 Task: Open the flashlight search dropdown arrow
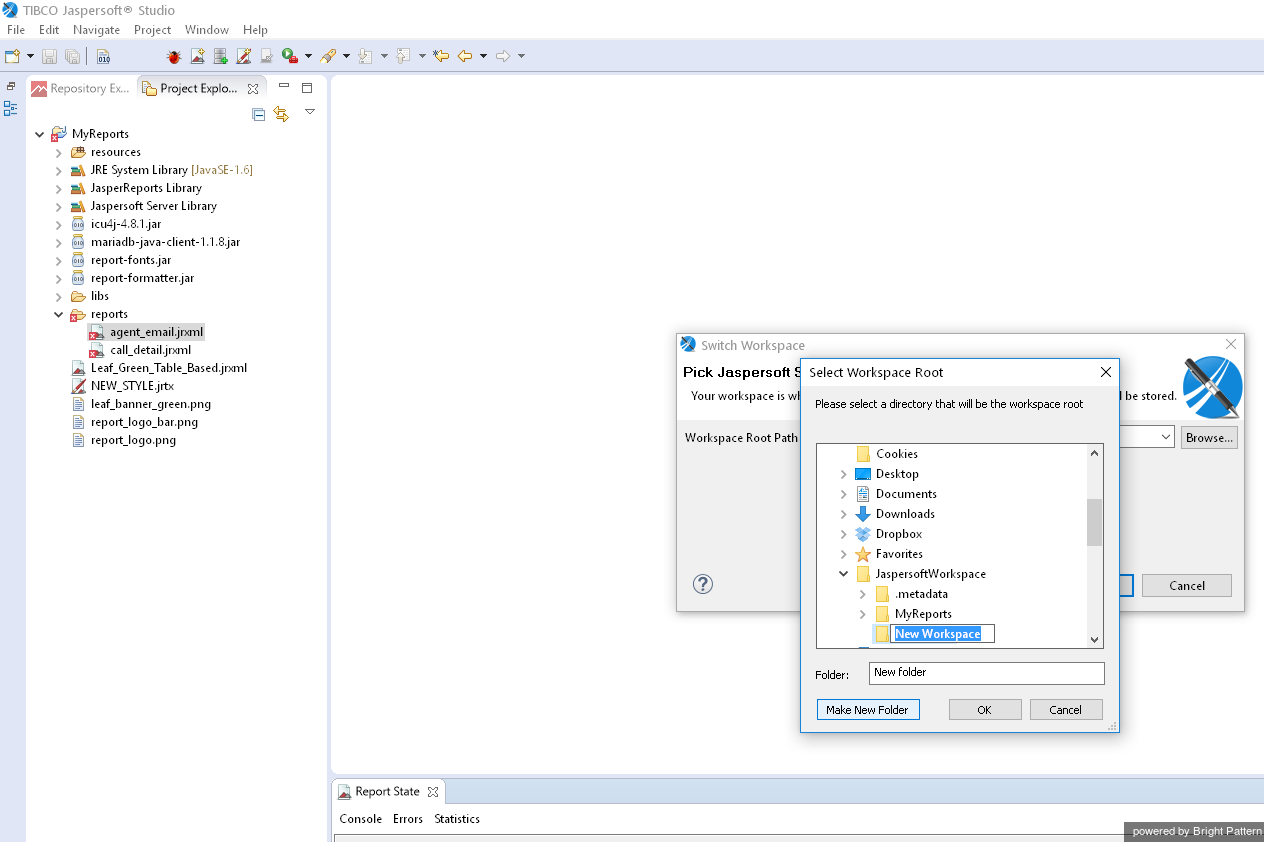click(346, 56)
